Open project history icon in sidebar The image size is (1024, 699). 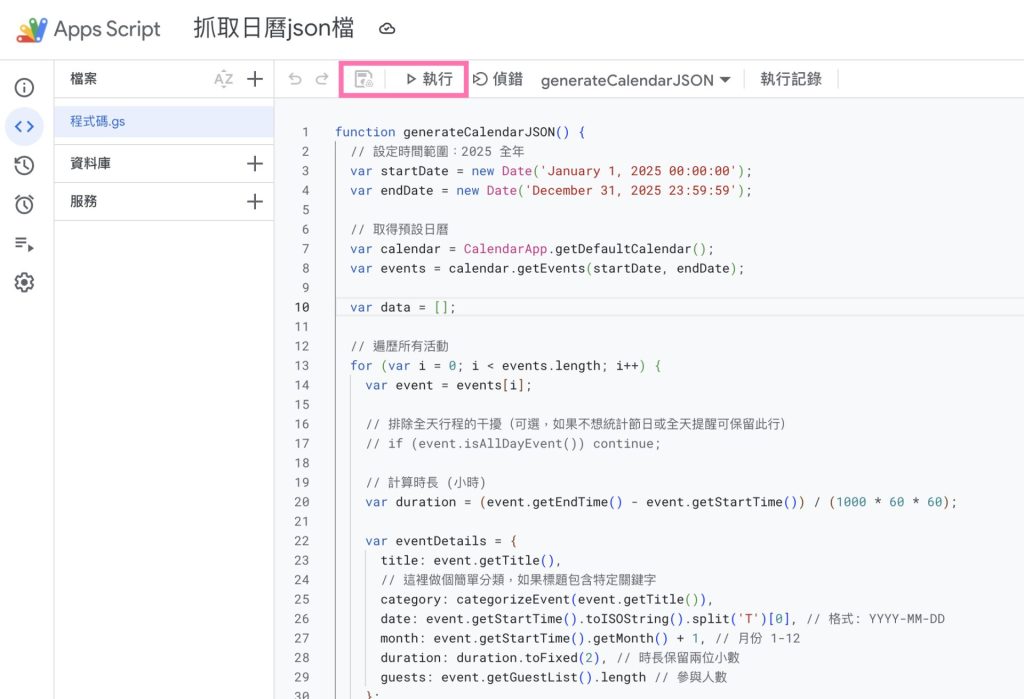pyautogui.click(x=25, y=166)
